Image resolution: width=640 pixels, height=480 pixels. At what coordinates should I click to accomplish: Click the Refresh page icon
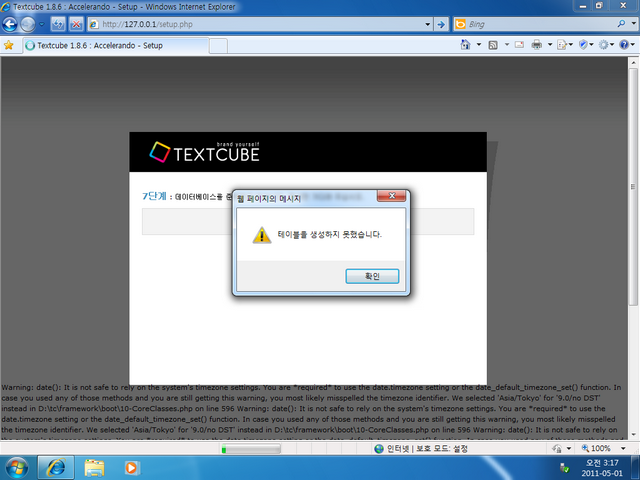click(58, 24)
